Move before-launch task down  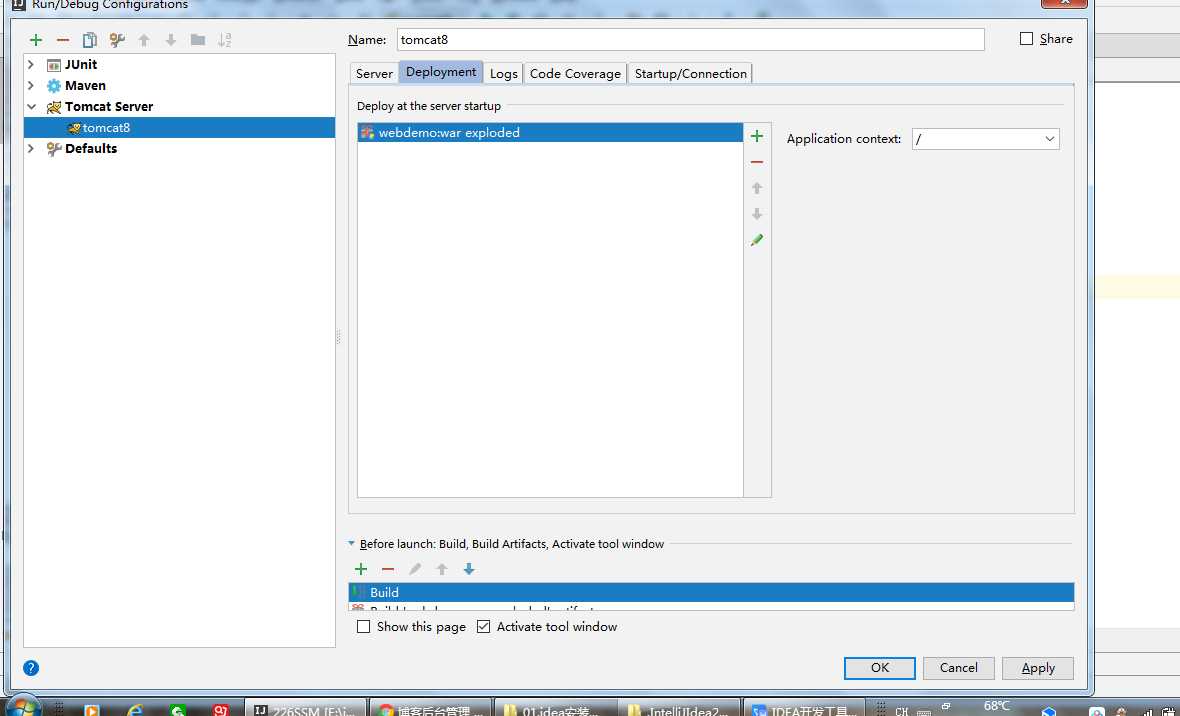tap(469, 569)
